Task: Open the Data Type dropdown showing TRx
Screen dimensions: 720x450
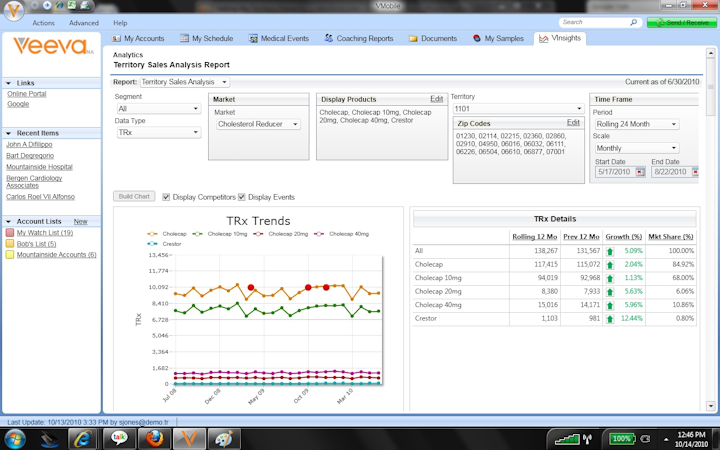Action: tap(158, 133)
